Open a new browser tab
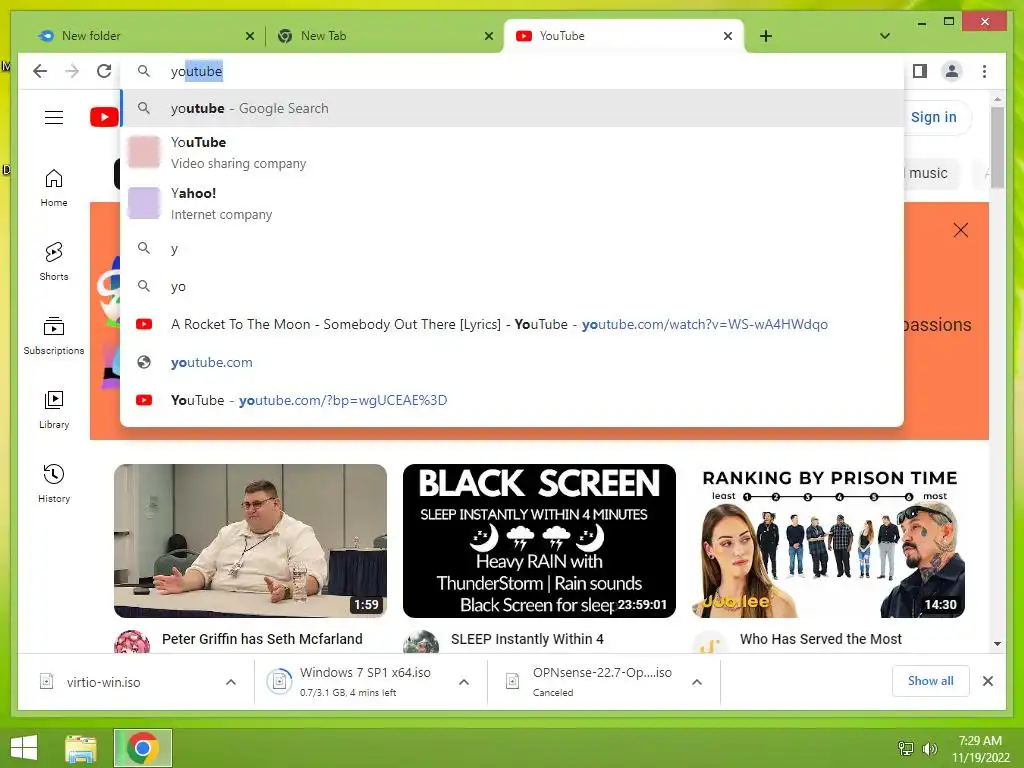 (x=765, y=36)
